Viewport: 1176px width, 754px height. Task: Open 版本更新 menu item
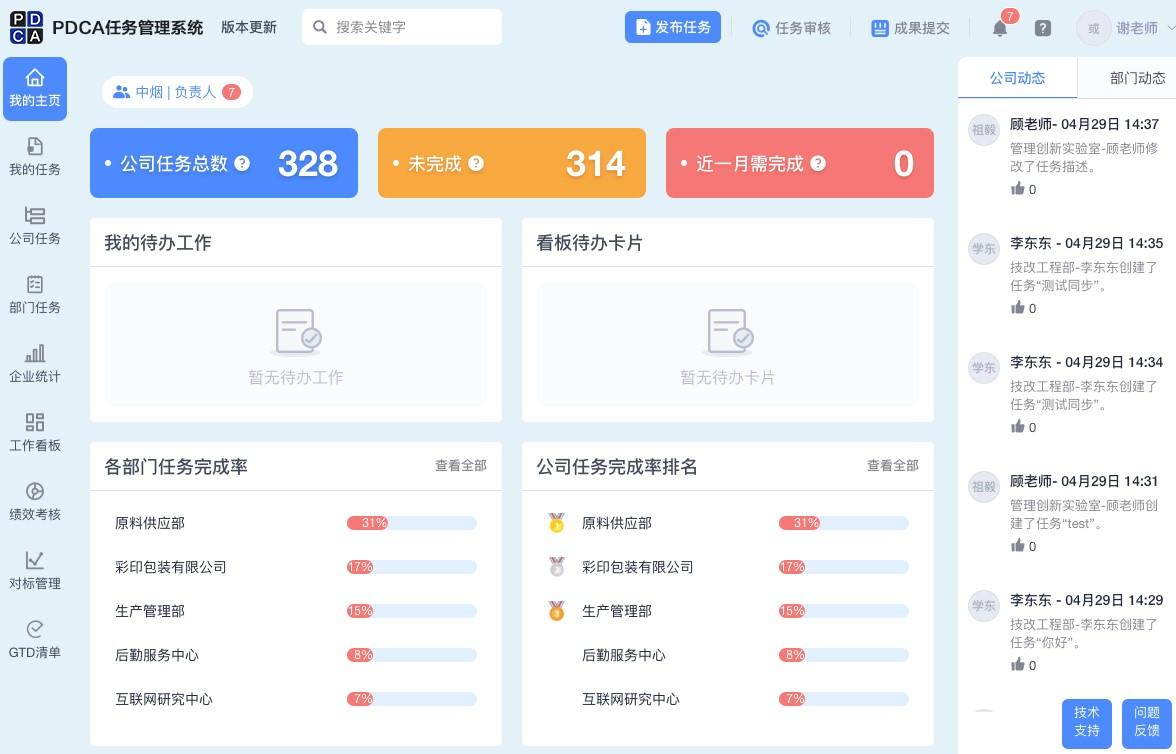[249, 27]
